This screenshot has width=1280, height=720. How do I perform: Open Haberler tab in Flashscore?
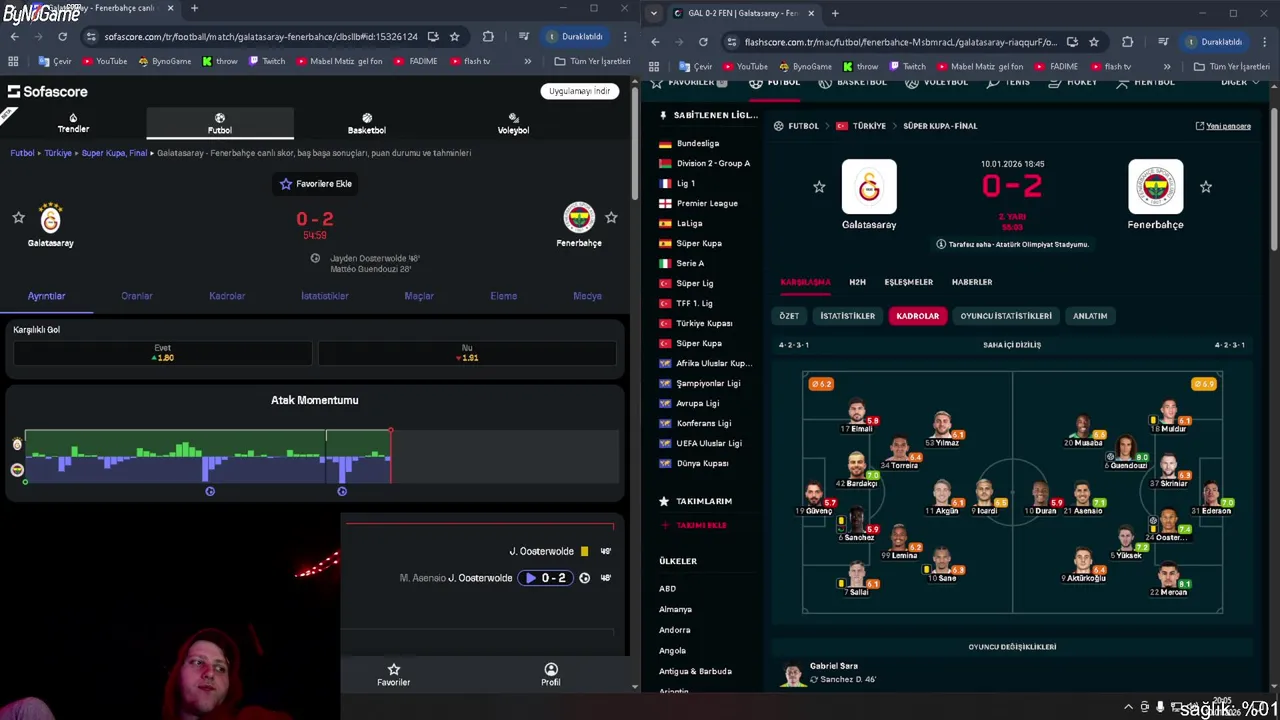point(972,282)
